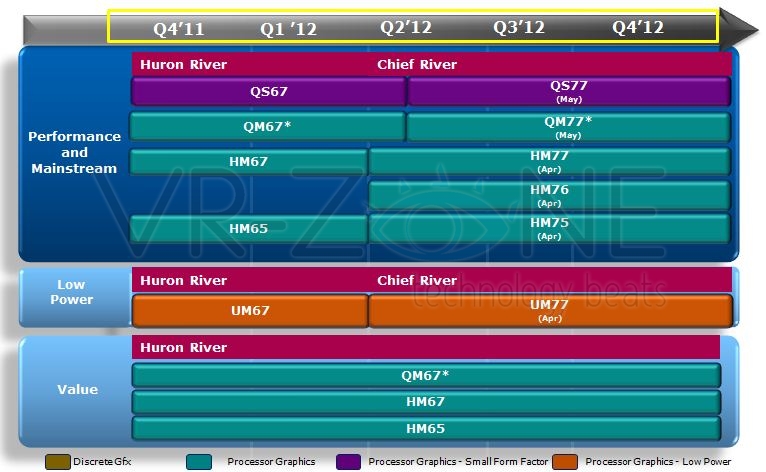Click the UM77 (Apr) bar

coord(551,310)
